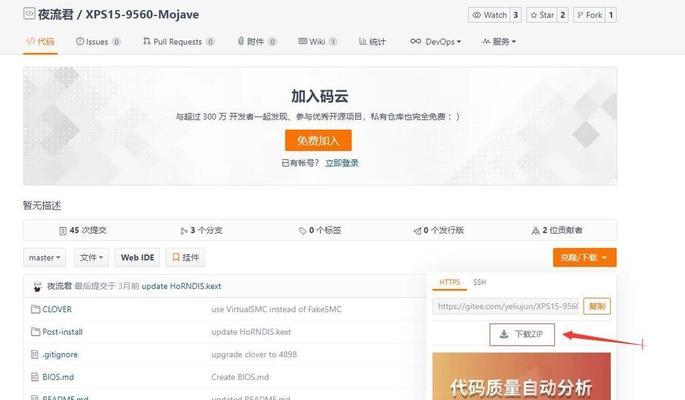Open commit Create BIOS.md
Image resolution: width=685 pixels, height=400 pixels.
(x=240, y=377)
